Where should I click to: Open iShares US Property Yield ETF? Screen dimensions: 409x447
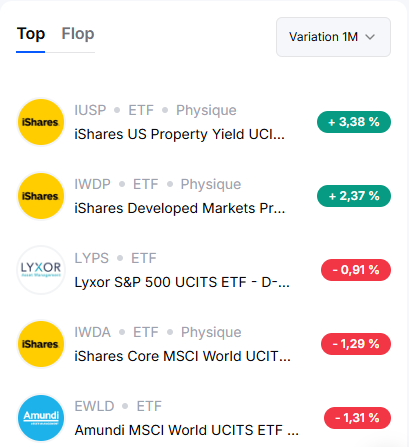click(179, 134)
